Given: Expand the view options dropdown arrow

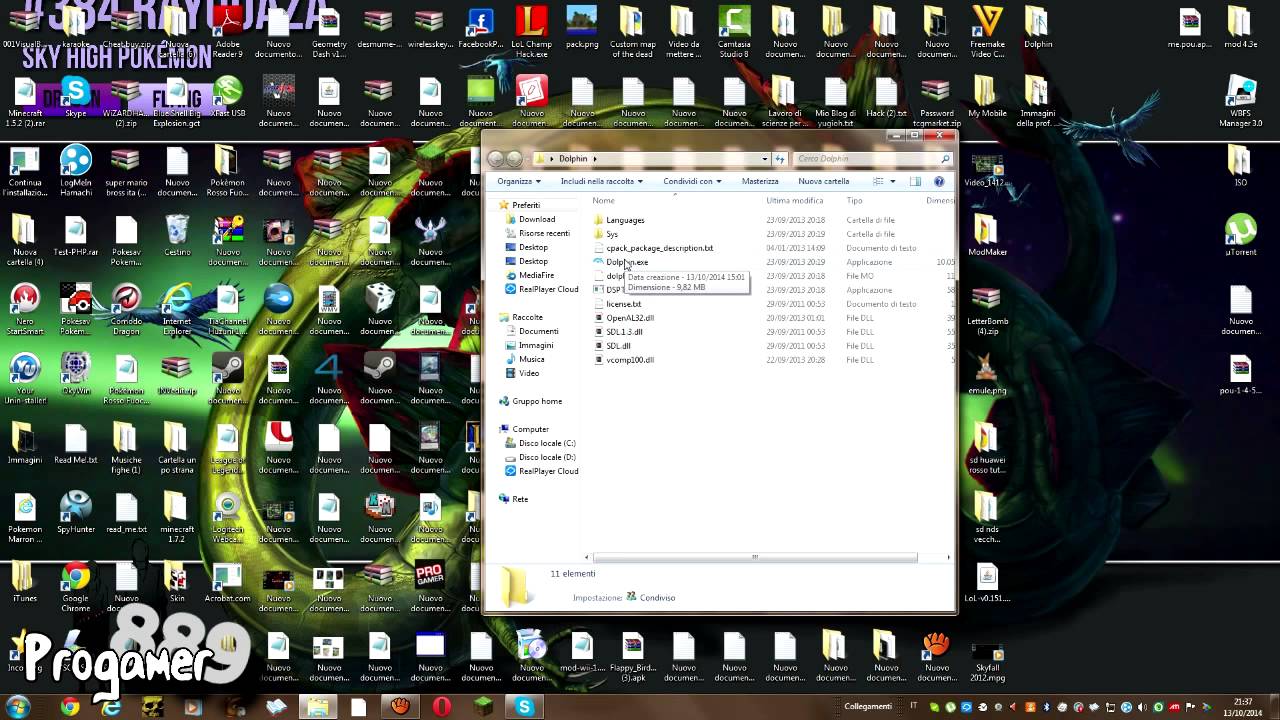Looking at the screenshot, I should coord(892,181).
